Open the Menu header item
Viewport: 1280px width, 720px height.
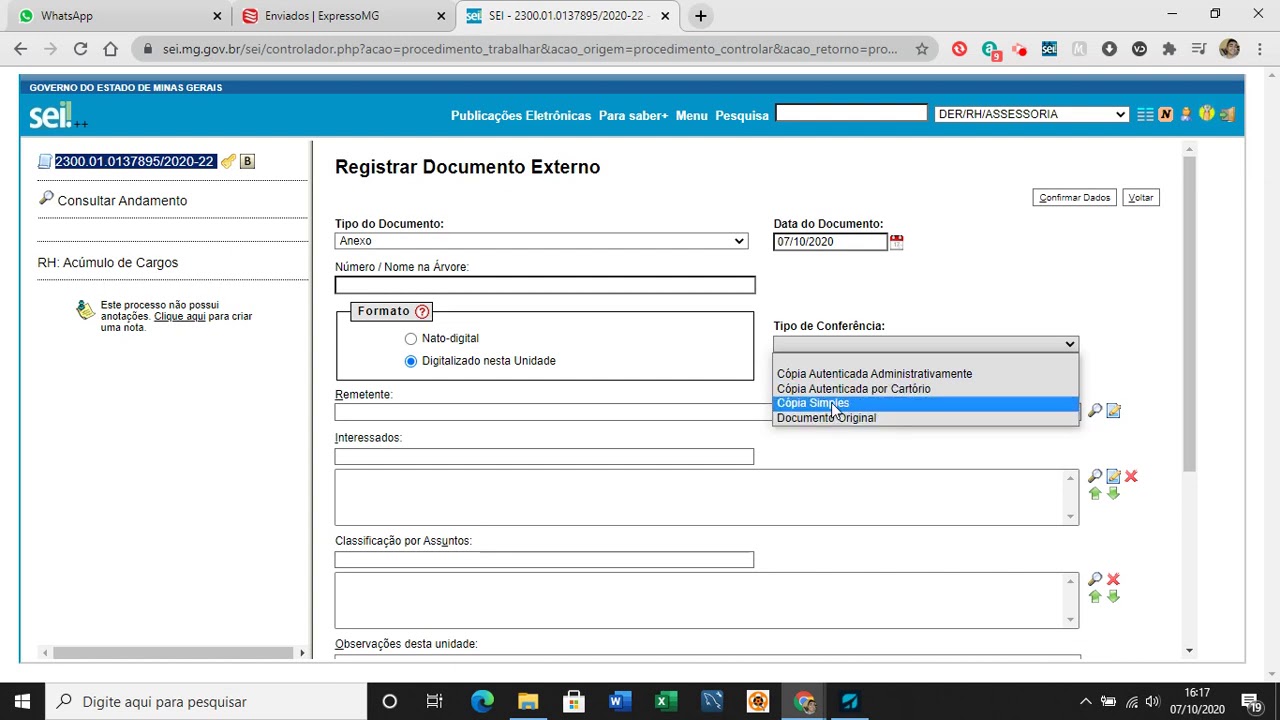tap(691, 116)
